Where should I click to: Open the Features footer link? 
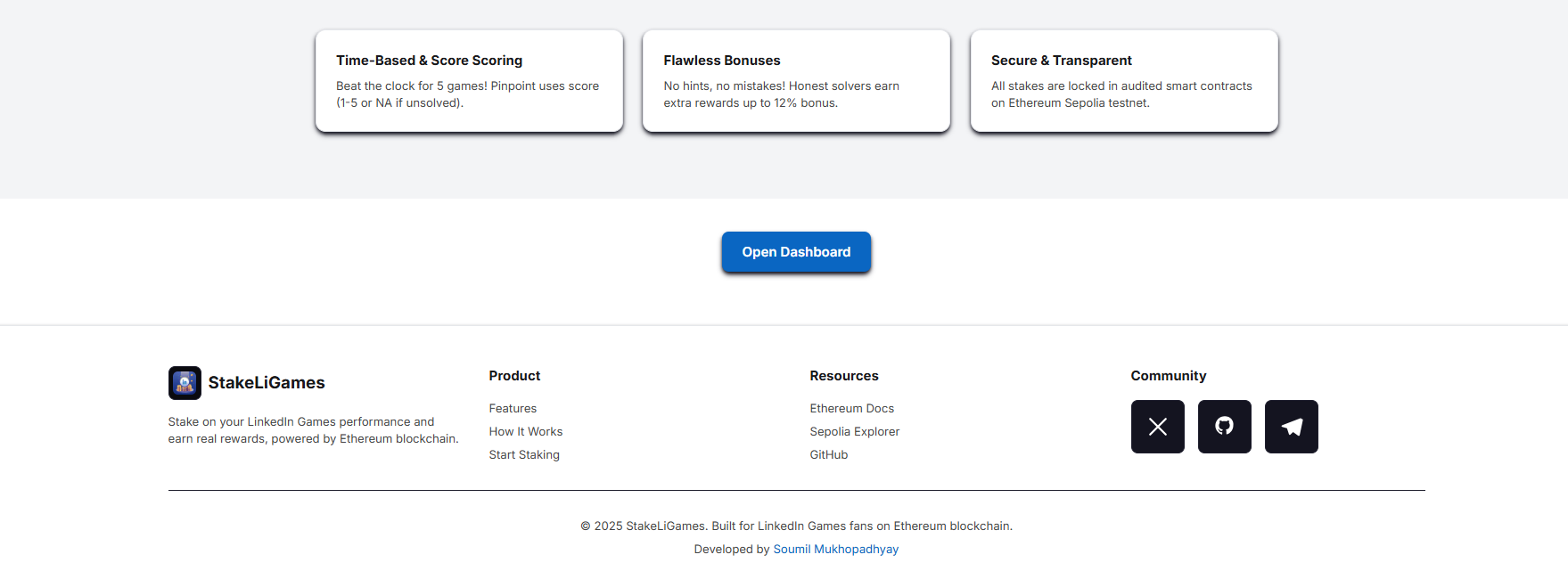pyautogui.click(x=513, y=408)
